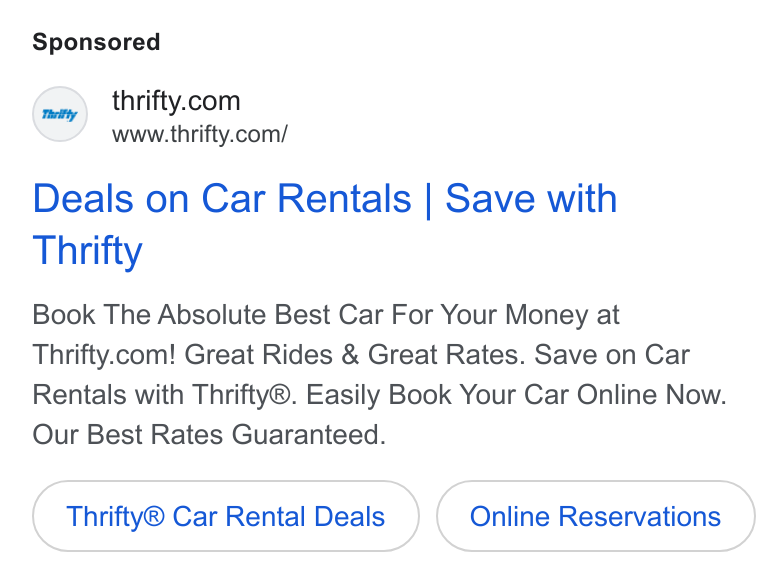Click Easily Book Your Car Online Now text
The width and height of the screenshot is (760, 584).
tap(516, 395)
